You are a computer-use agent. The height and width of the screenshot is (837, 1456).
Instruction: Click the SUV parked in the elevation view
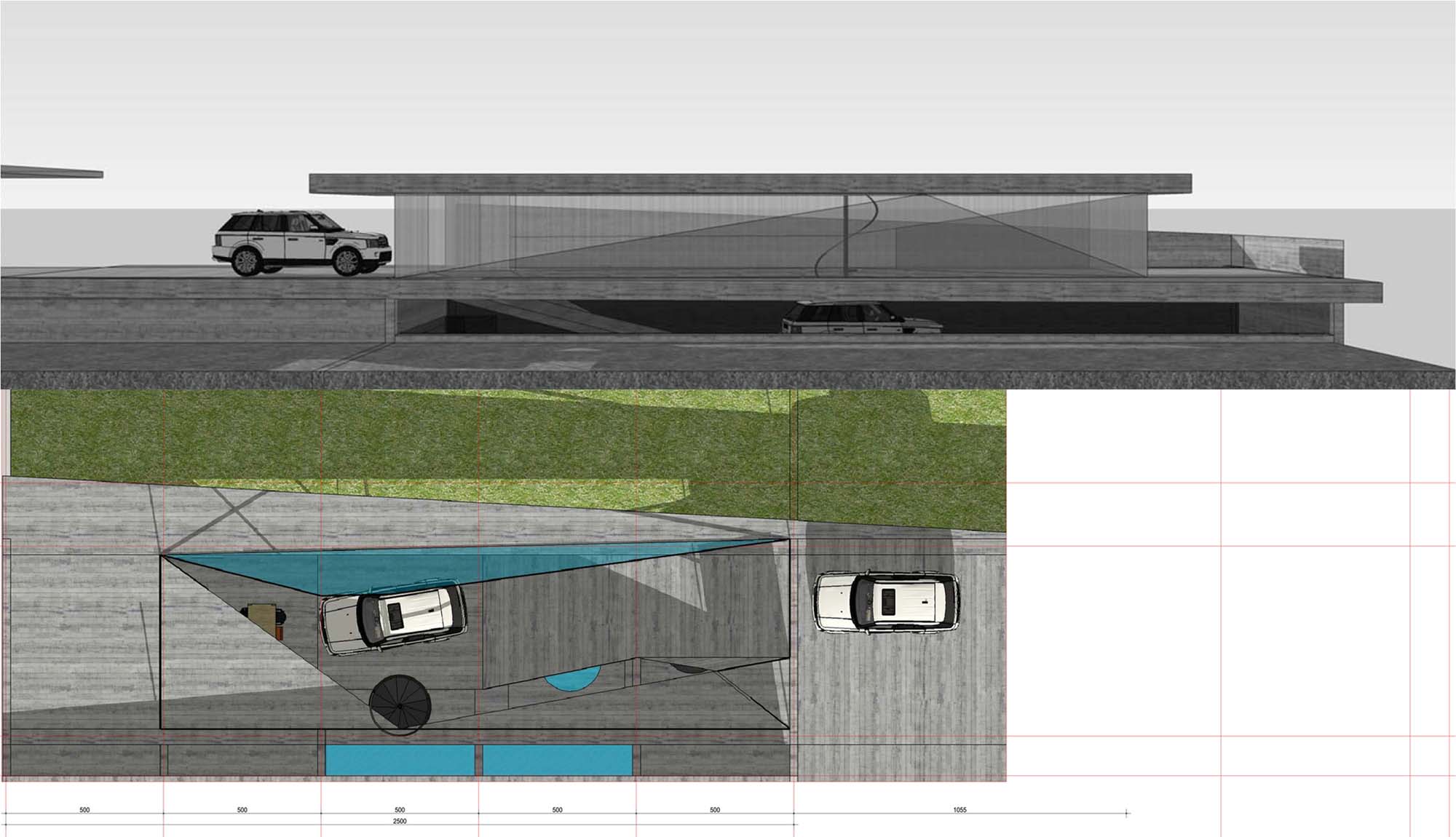tap(302, 243)
